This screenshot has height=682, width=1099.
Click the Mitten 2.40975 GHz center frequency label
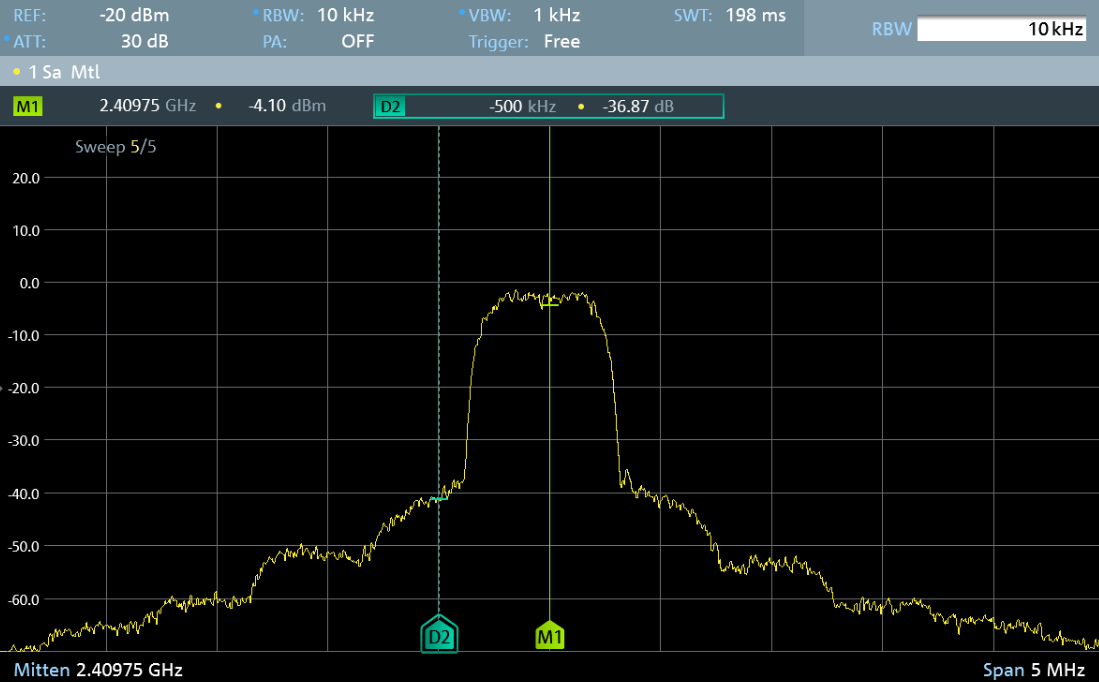pyautogui.click(x=98, y=669)
